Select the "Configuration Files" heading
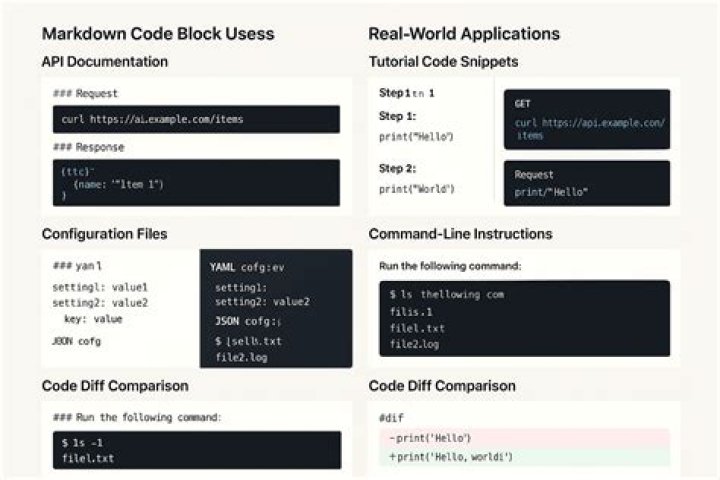The image size is (720, 480). (105, 234)
